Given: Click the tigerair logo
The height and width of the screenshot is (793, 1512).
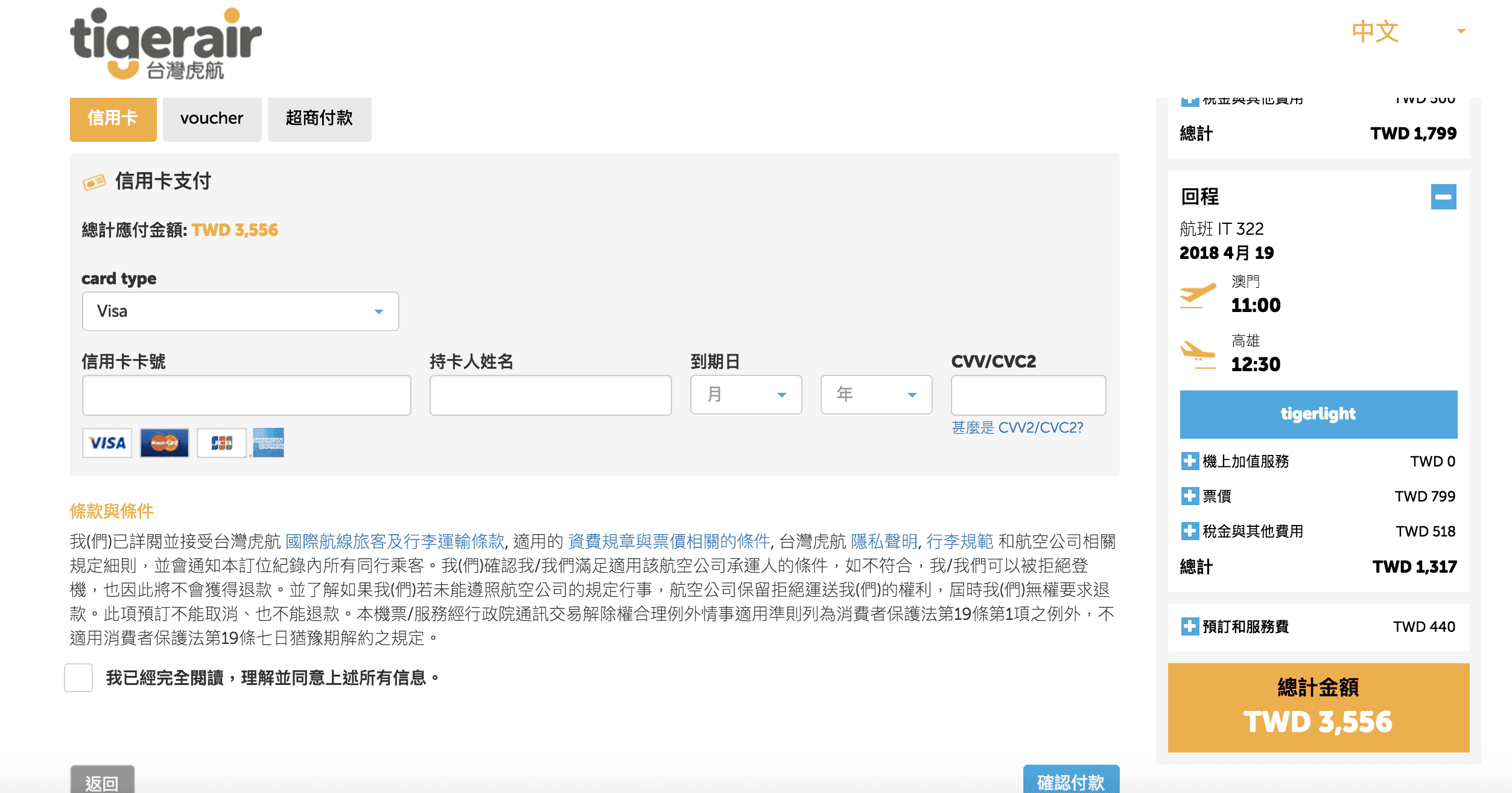Looking at the screenshot, I should (166, 43).
